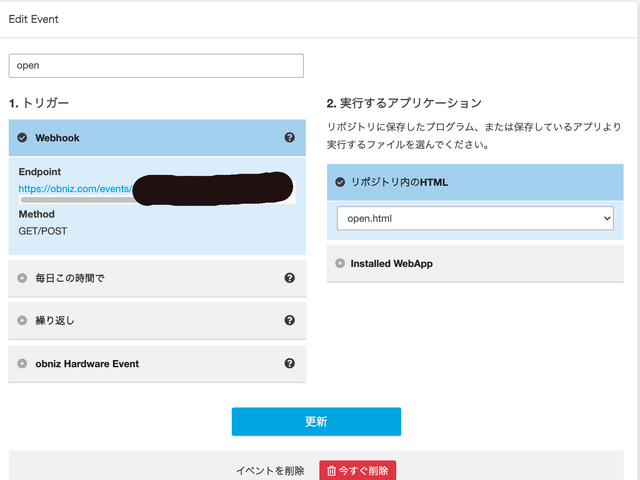Select the 毎日この時間で trigger option
The width and height of the screenshot is (640, 480).
pyautogui.click(x=22, y=278)
